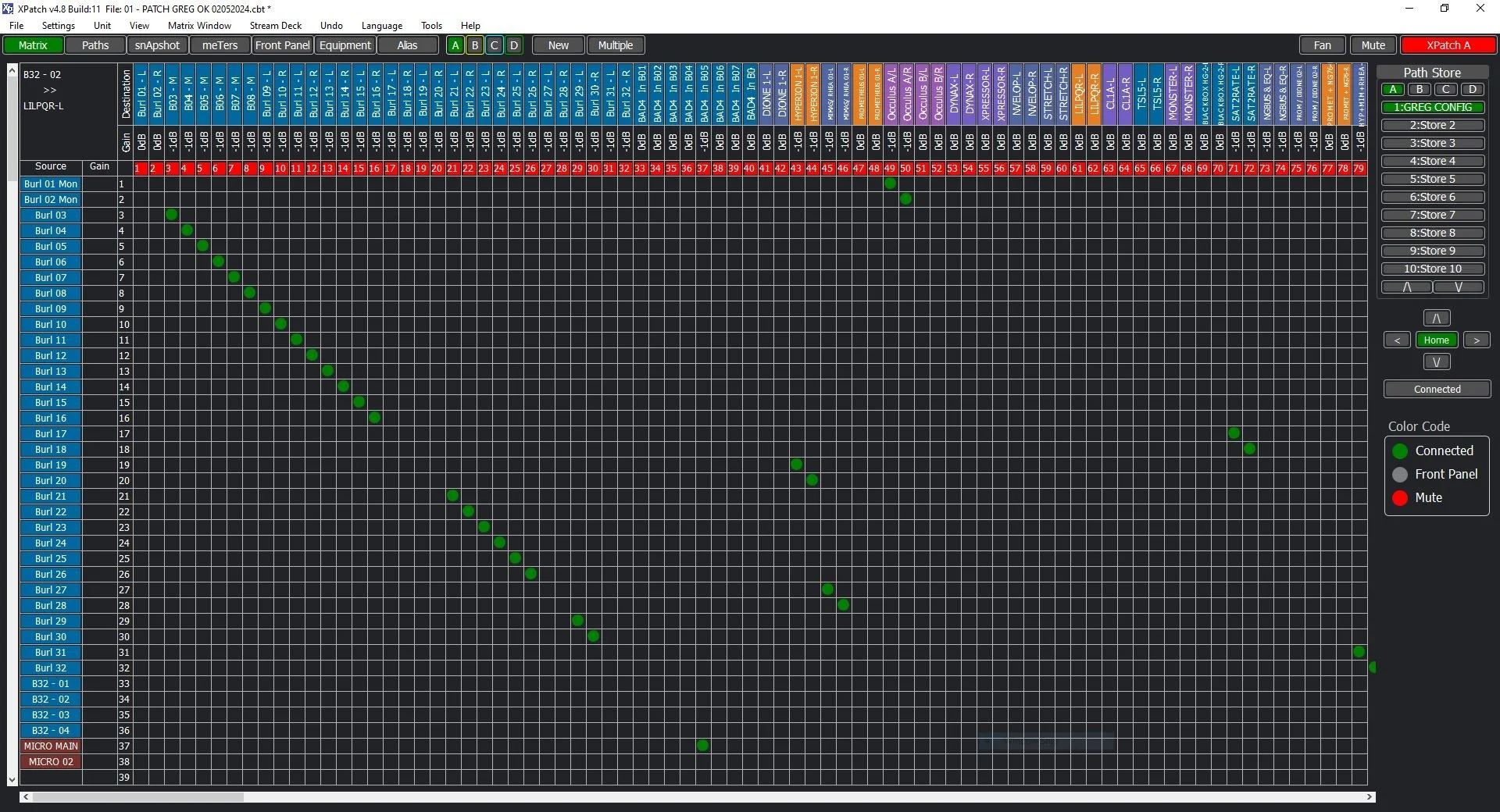
Task: Click the down arrow inside Path Store panel
Action: click(1459, 287)
